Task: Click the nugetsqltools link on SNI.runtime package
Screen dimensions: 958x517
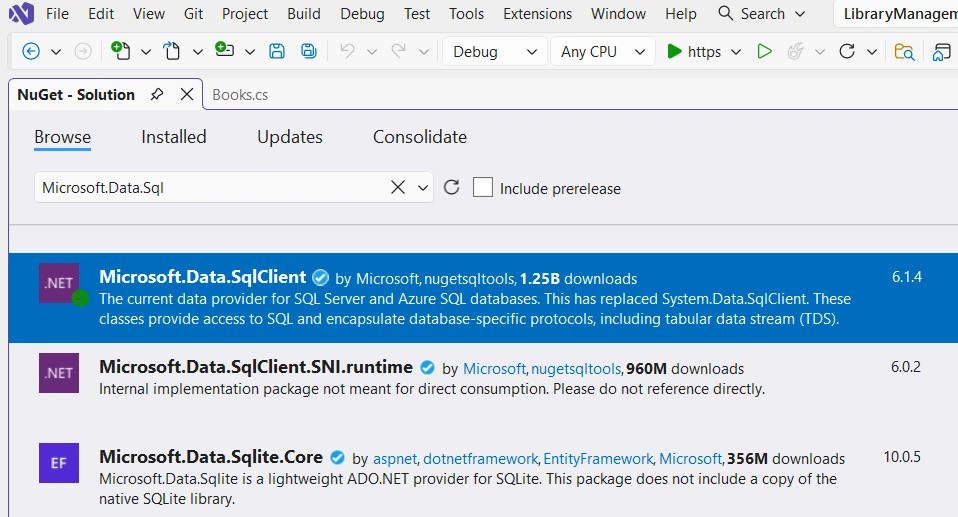Action: tap(576, 369)
